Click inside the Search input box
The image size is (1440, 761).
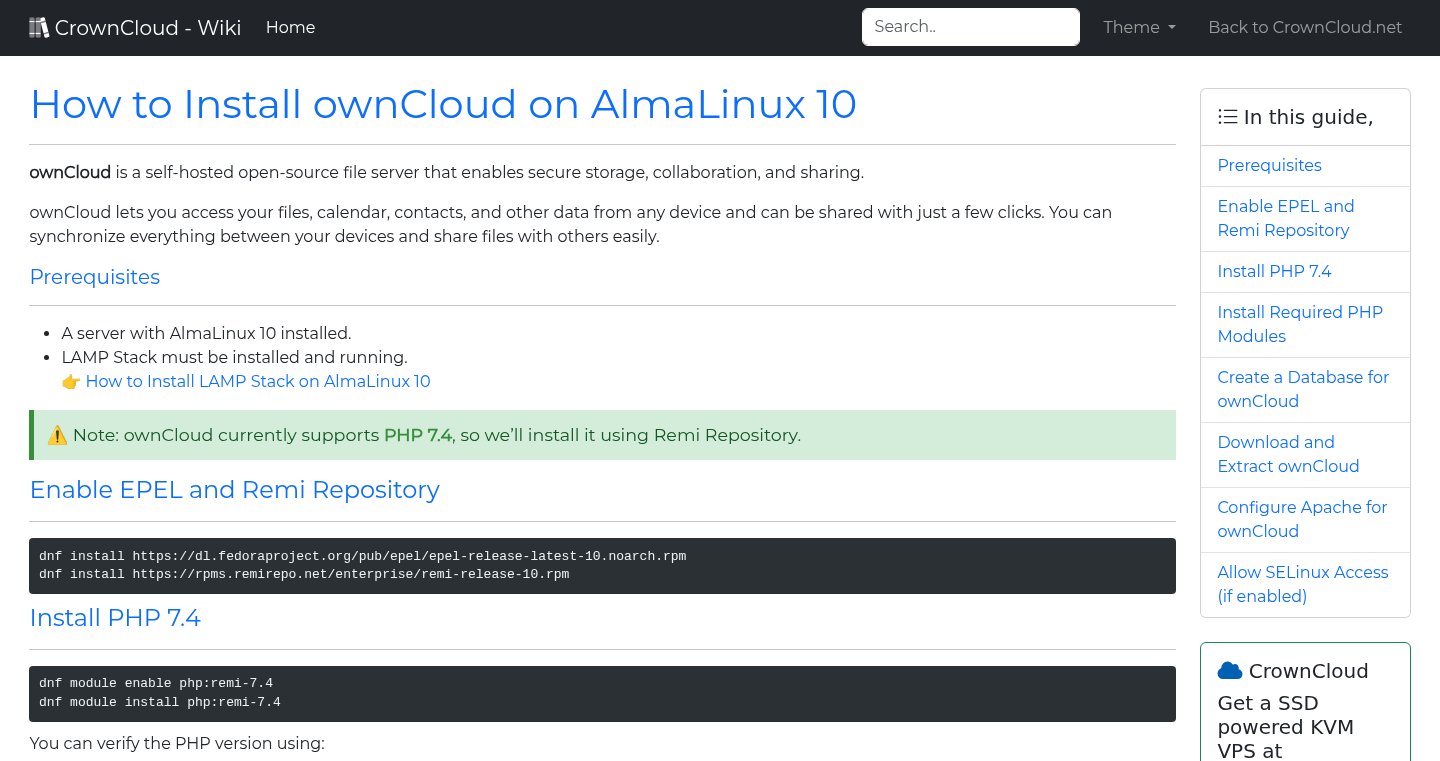pos(969,27)
